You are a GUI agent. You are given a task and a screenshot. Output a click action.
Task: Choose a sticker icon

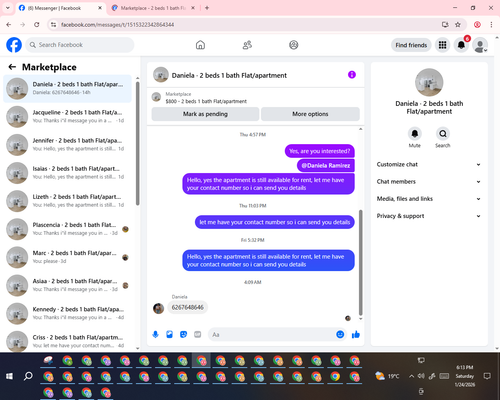point(183,334)
